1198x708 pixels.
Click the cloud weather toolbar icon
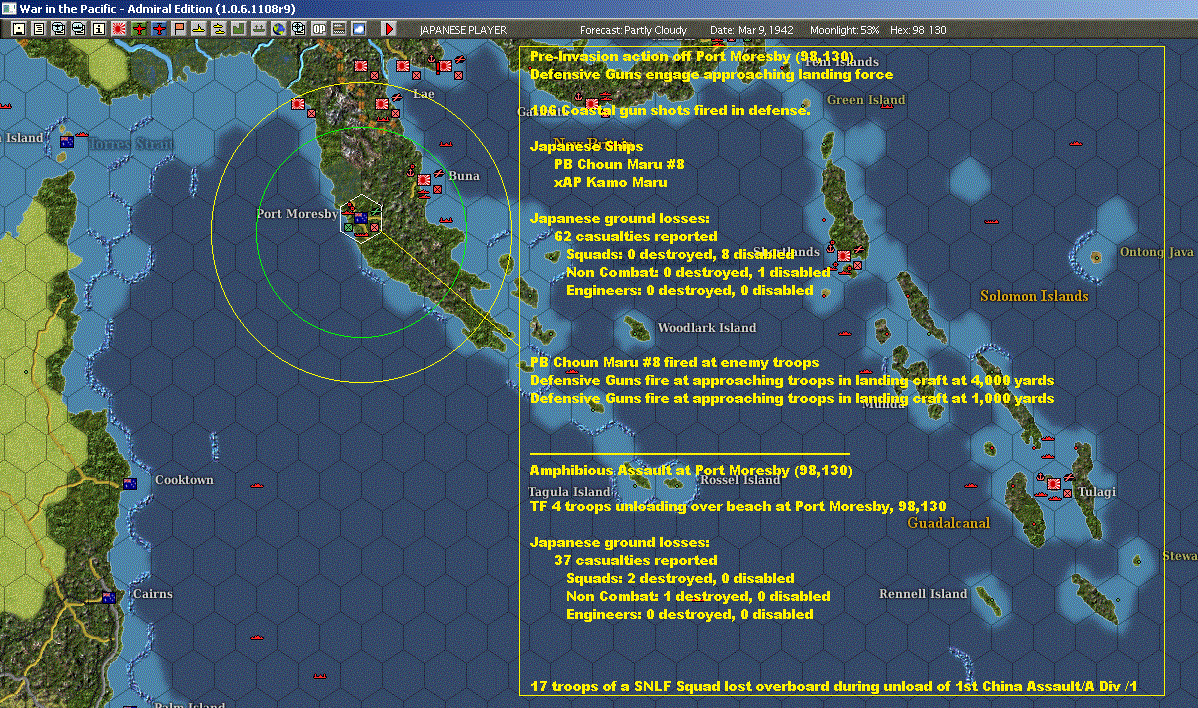(358, 29)
